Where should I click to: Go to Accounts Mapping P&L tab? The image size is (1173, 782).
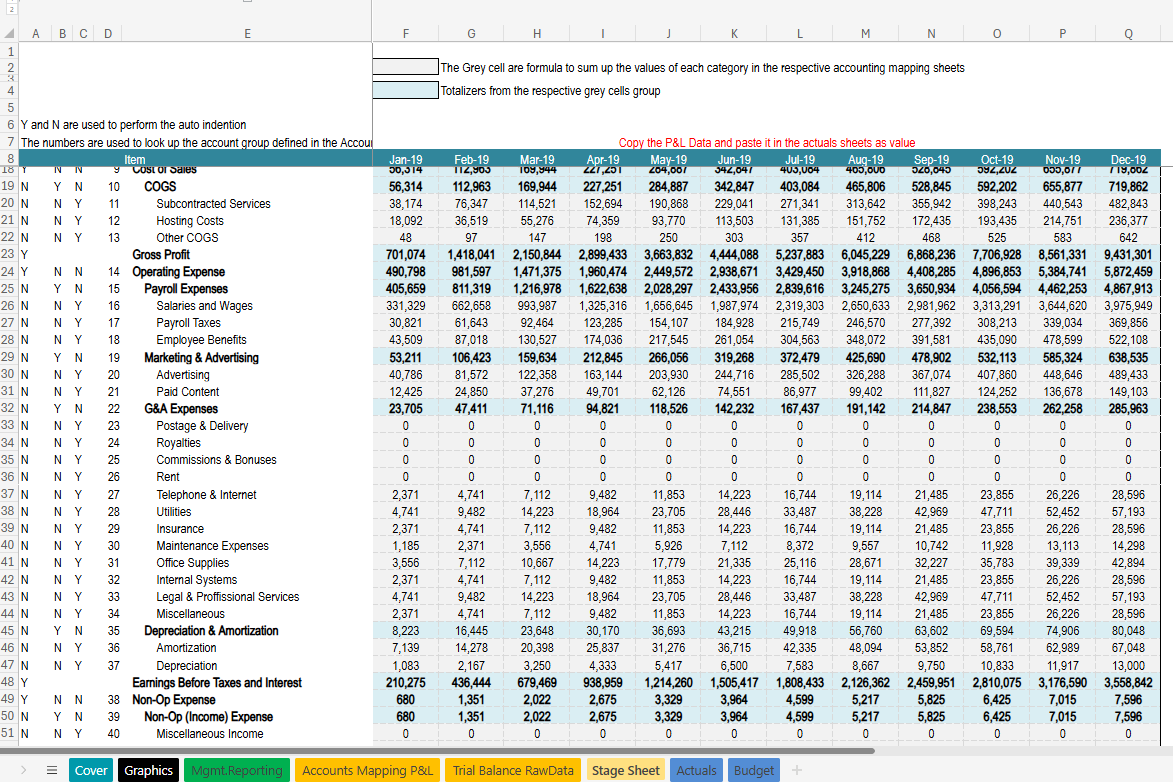[x=367, y=770]
